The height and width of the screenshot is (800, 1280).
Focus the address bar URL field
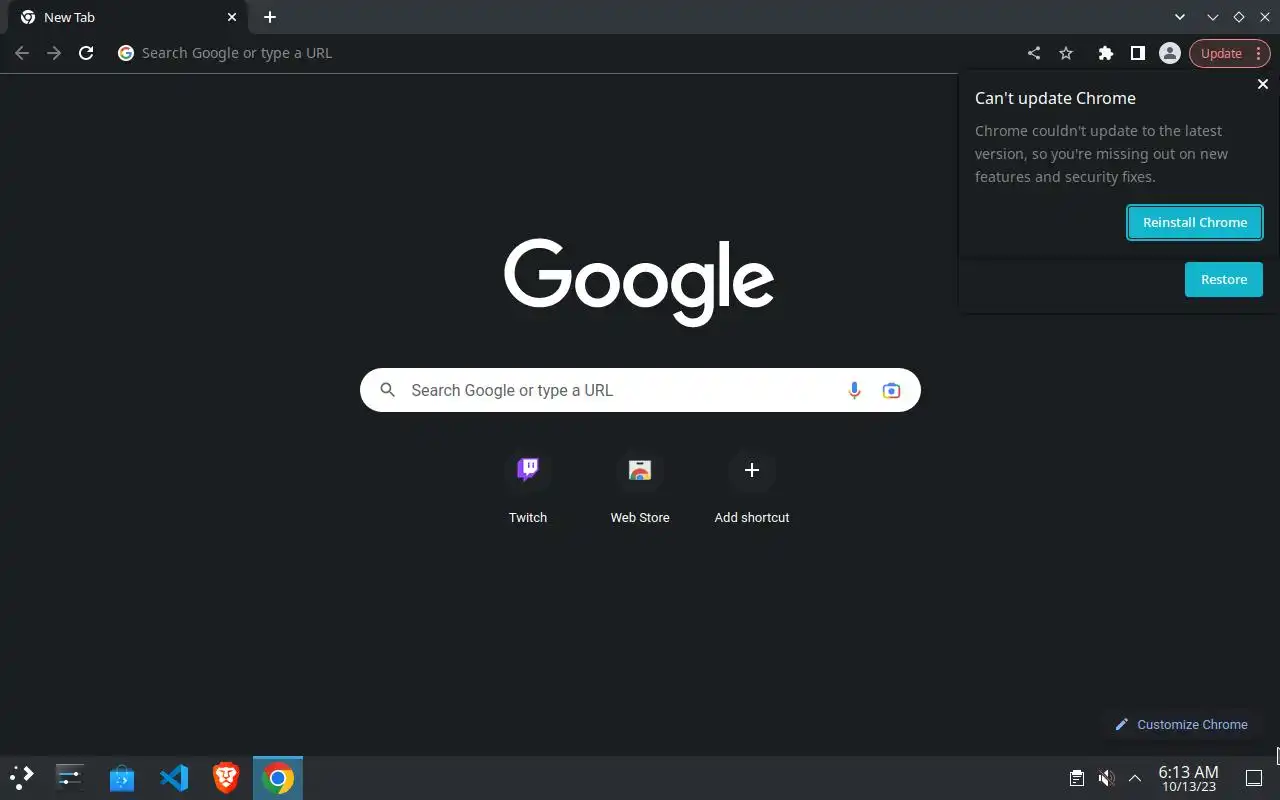click(x=565, y=53)
